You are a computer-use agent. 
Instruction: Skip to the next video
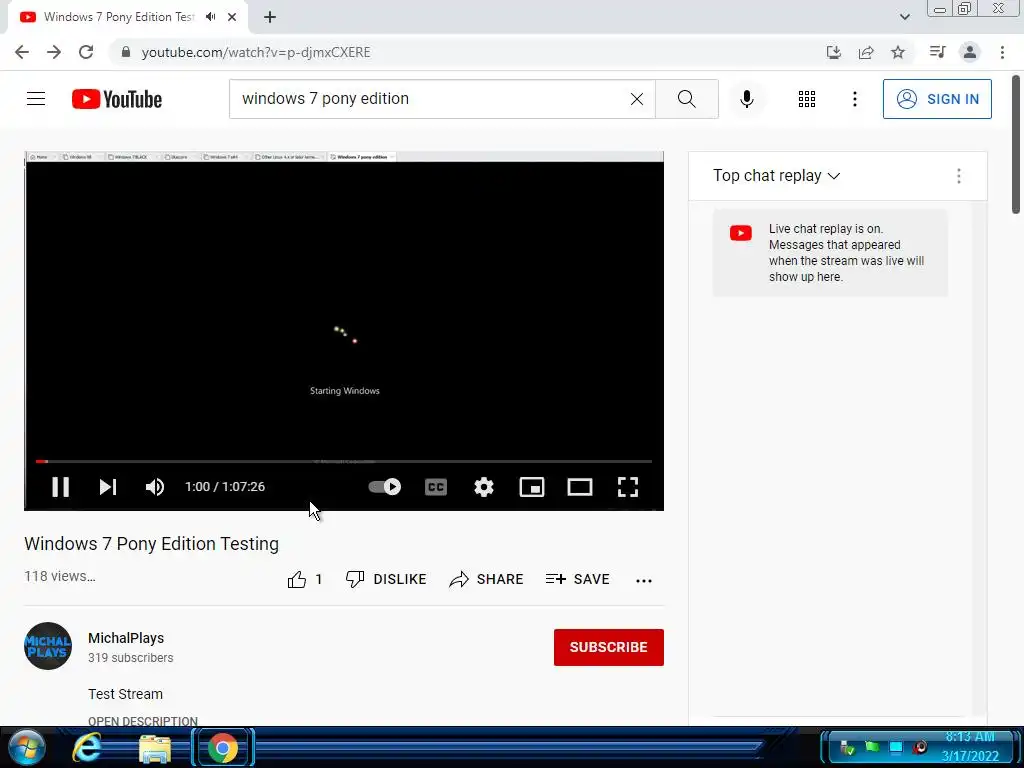click(108, 487)
